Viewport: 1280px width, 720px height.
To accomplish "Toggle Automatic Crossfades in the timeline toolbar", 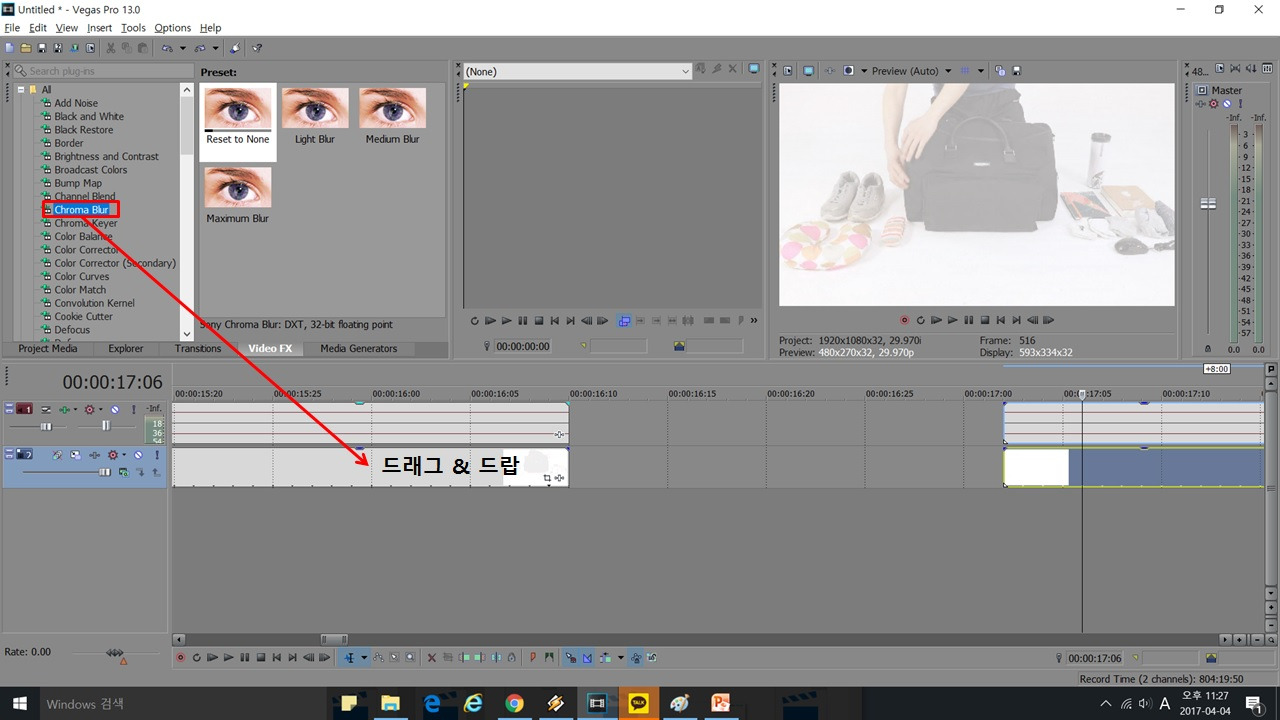I will pos(588,657).
